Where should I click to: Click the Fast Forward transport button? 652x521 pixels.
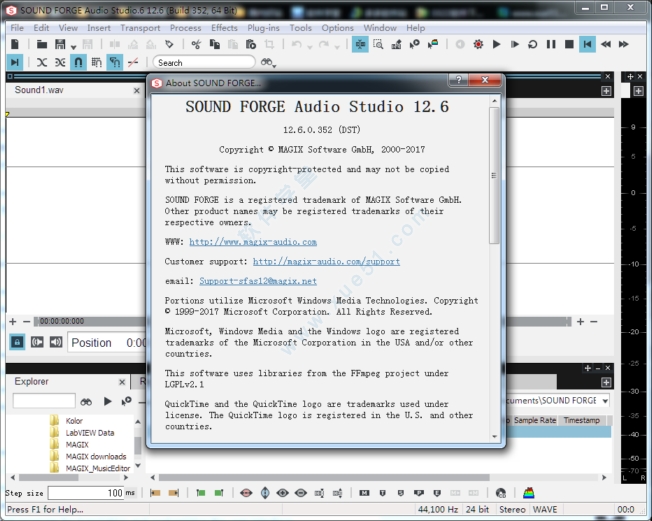pos(624,44)
